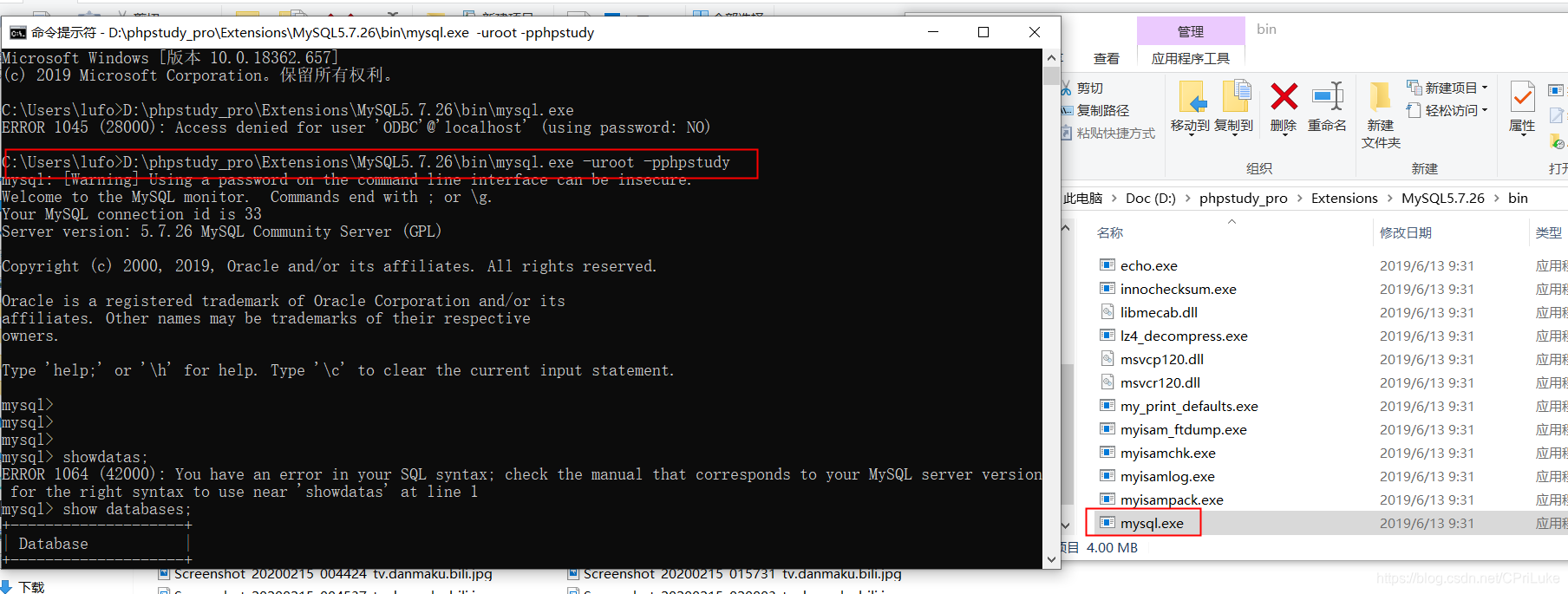Expand the chevron after phpstudy_pro in the breadcrumb

(x=1299, y=198)
